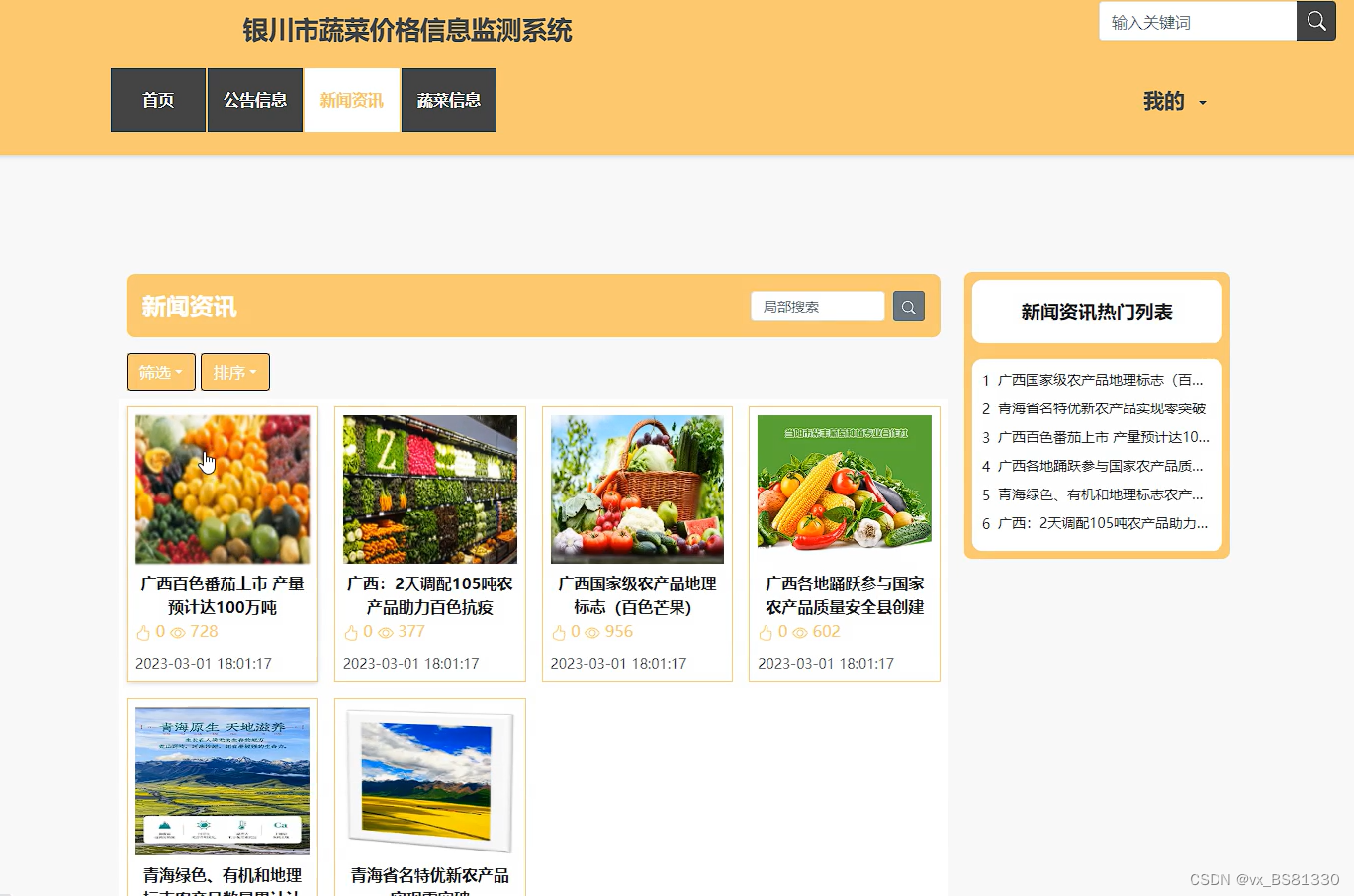Click the site title 银川市蔬菜价格信息监测系统
Screen dimensions: 1354x896
coord(407,30)
